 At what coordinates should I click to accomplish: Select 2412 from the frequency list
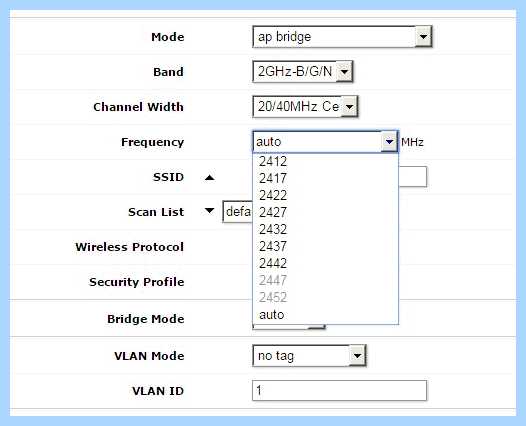325,161
